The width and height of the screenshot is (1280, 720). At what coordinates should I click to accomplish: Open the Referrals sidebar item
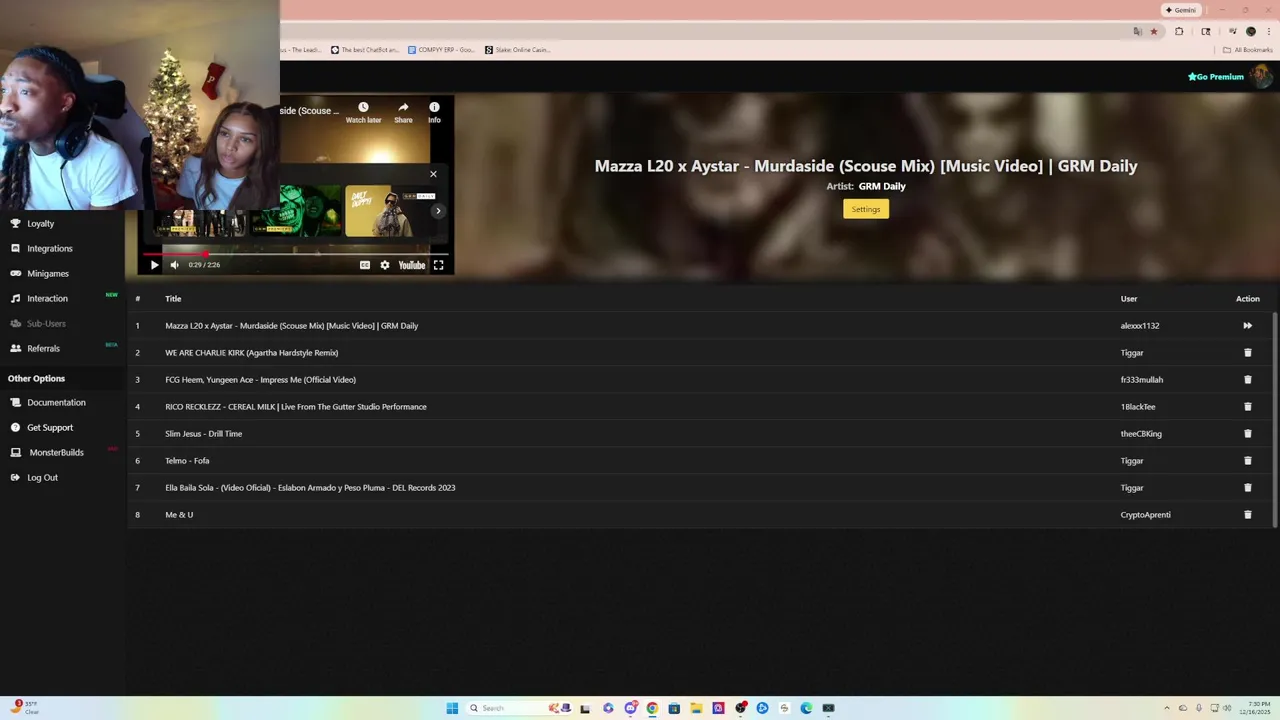pos(43,349)
